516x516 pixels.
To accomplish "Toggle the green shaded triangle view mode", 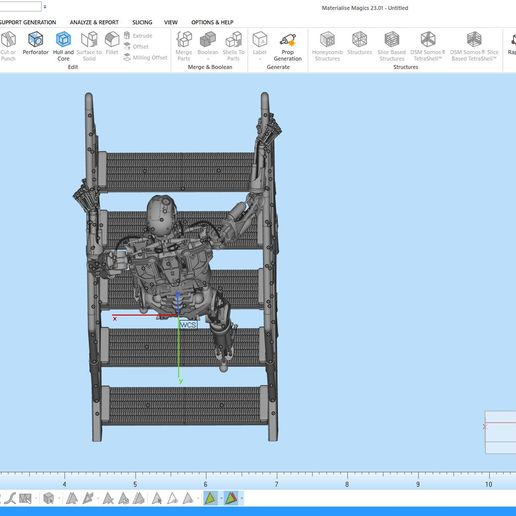I will pyautogui.click(x=210, y=498).
